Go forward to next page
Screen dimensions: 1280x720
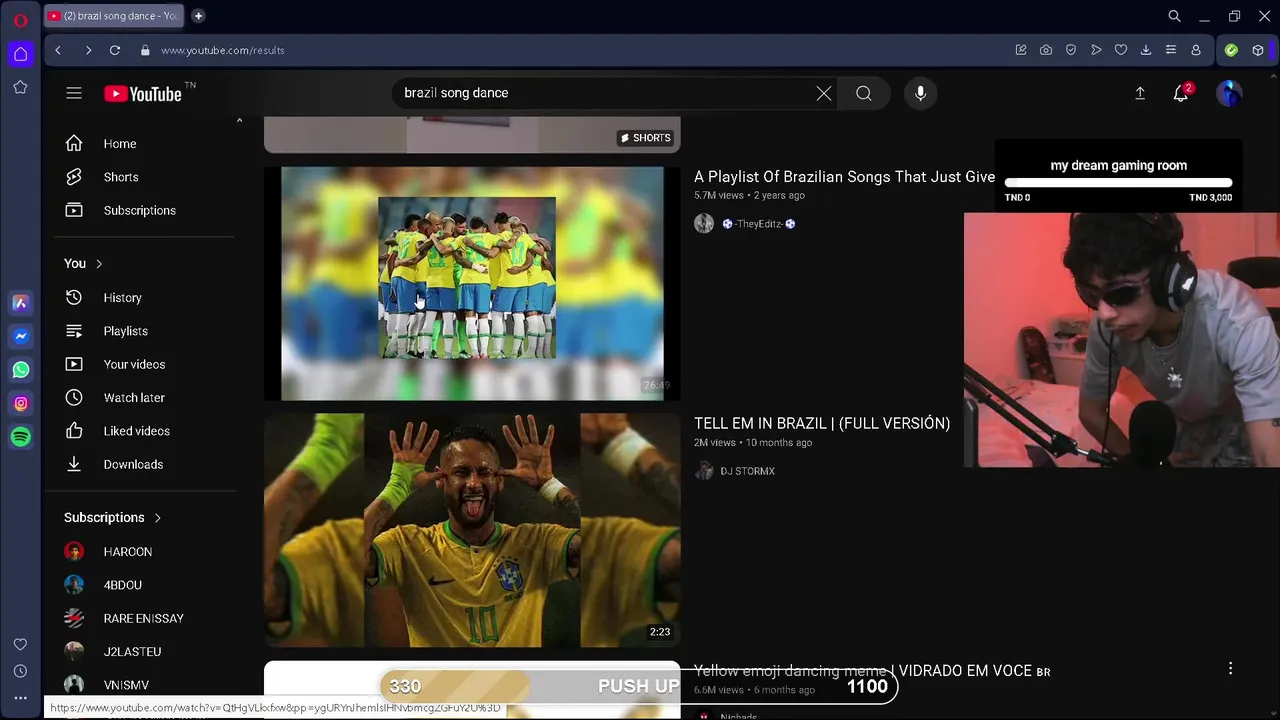pos(88,50)
